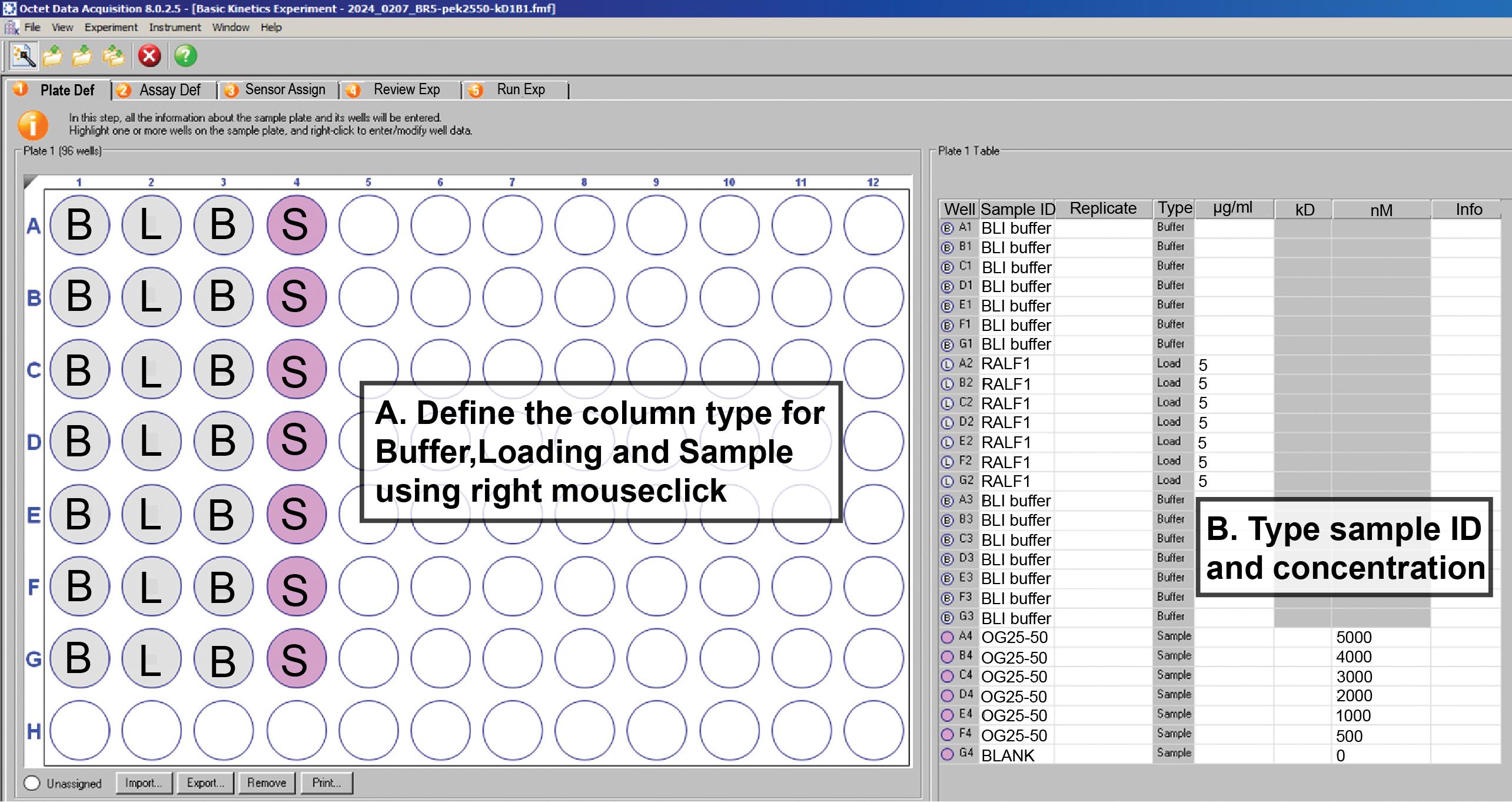Viewport: 1512px width, 802px height.
Task: Open the View menu
Action: pyautogui.click(x=62, y=27)
